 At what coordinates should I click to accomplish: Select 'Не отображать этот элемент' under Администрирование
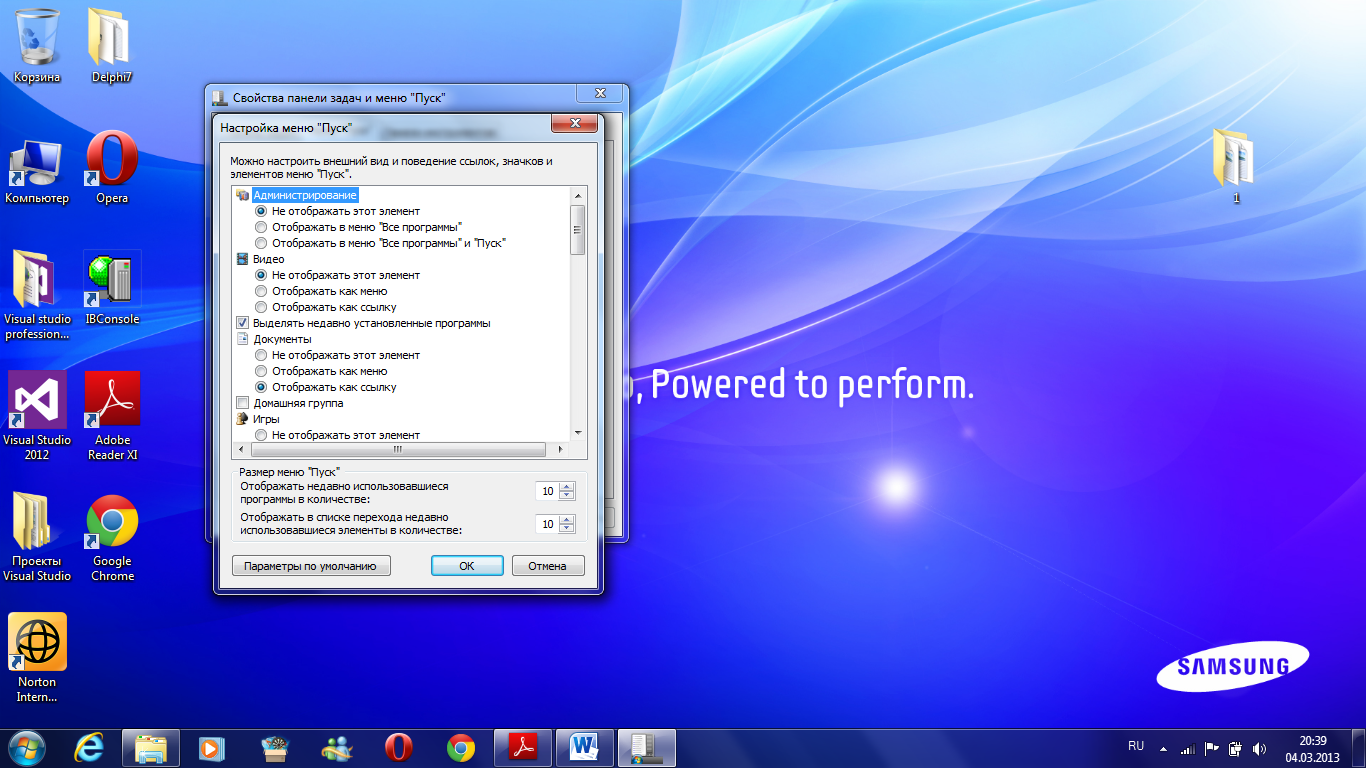tap(337, 211)
